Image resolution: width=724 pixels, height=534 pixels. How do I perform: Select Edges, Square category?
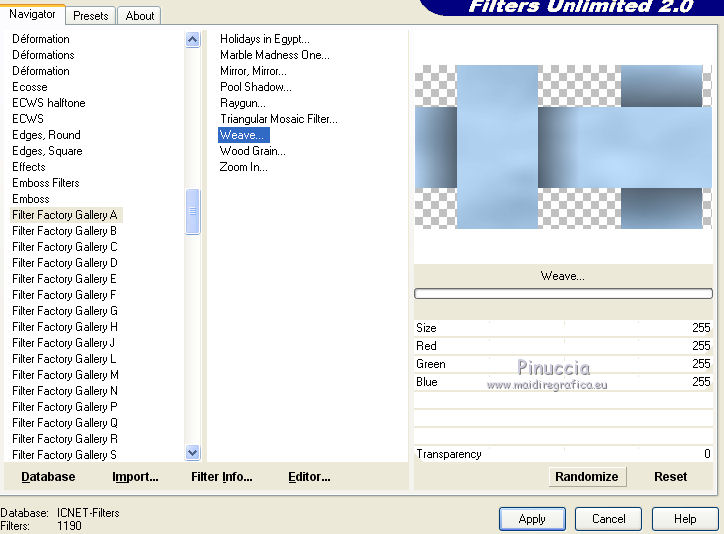coord(47,151)
